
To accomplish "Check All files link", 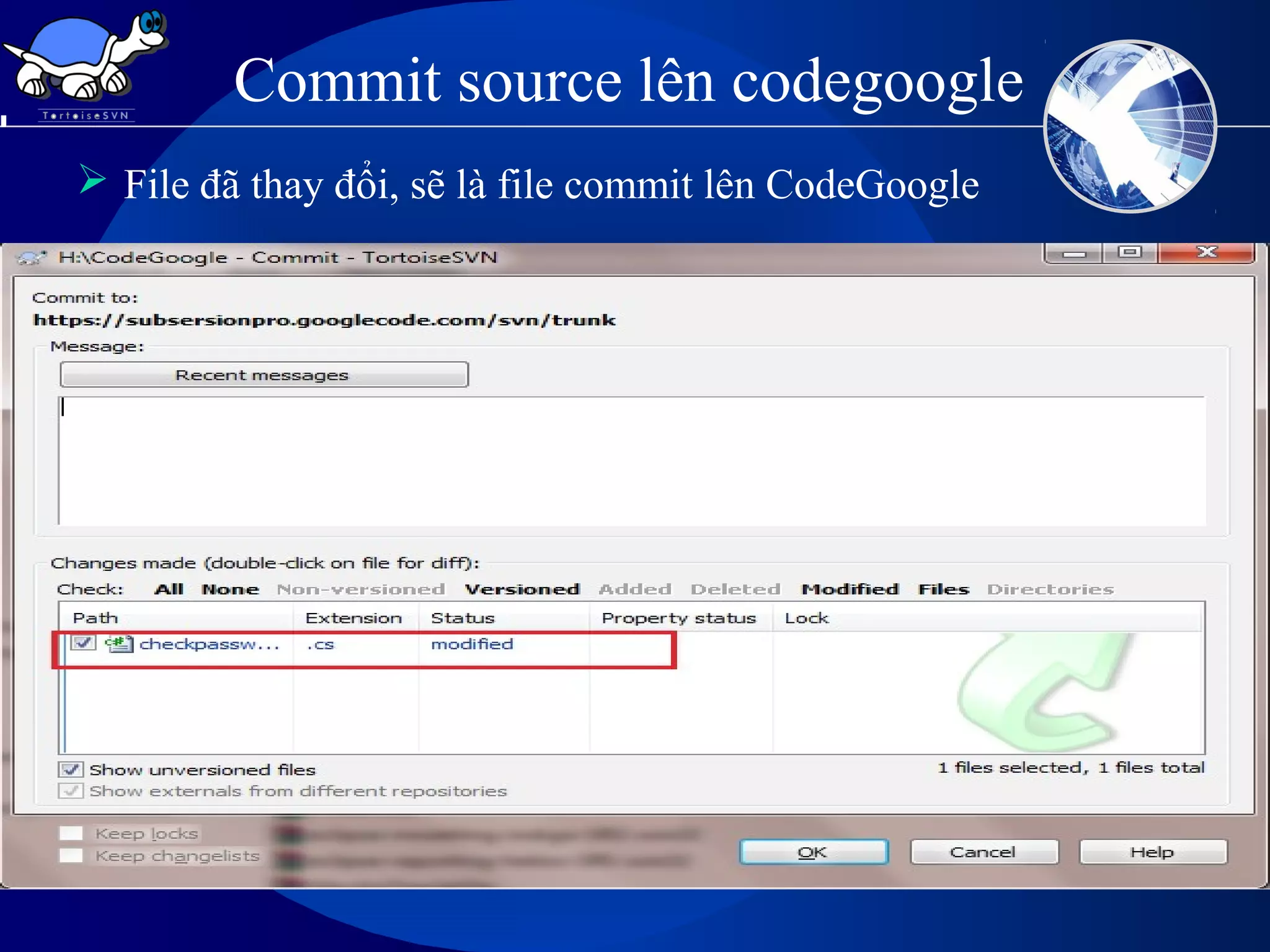I will click(x=169, y=589).
